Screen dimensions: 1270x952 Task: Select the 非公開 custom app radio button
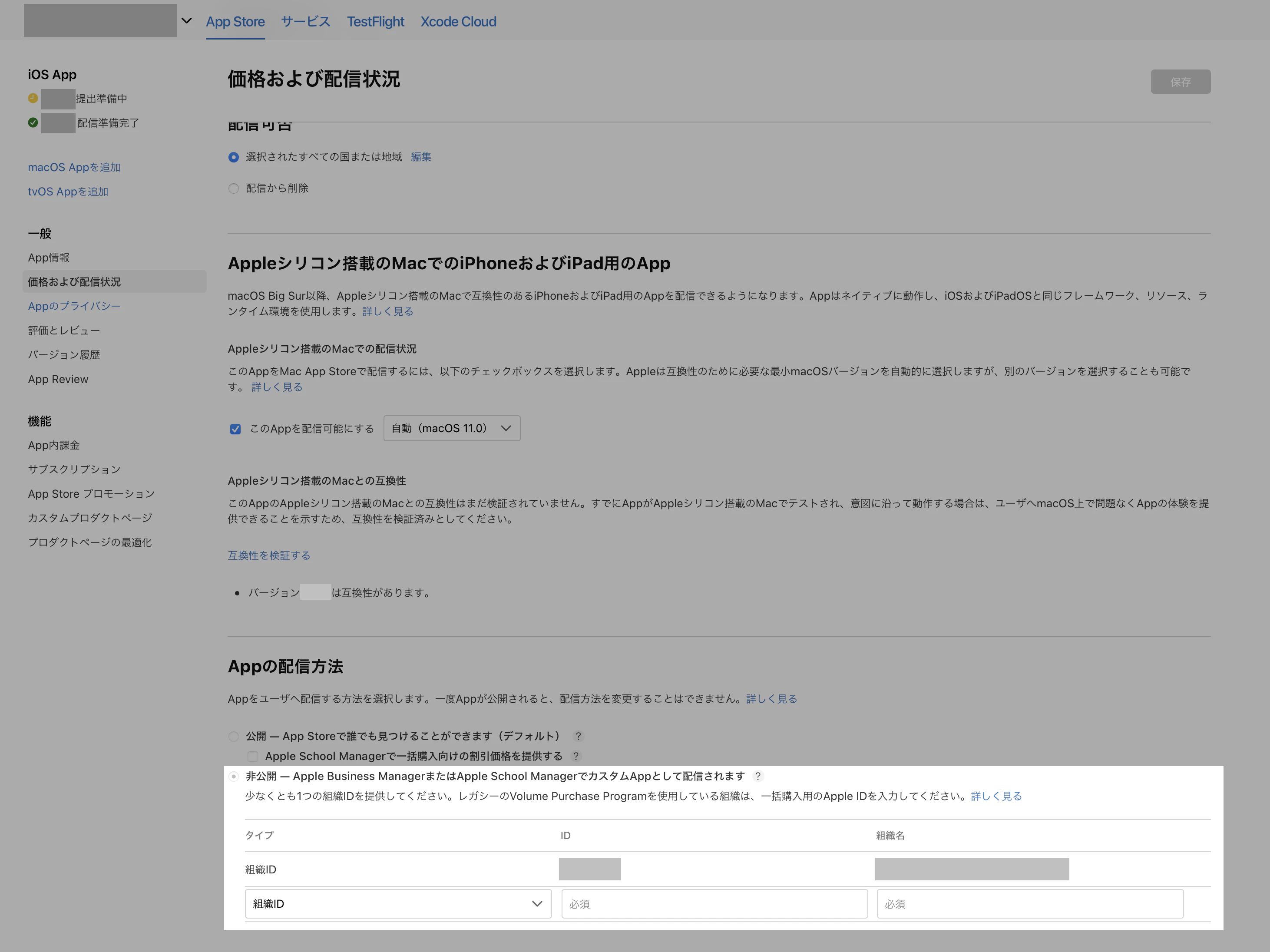[x=234, y=776]
